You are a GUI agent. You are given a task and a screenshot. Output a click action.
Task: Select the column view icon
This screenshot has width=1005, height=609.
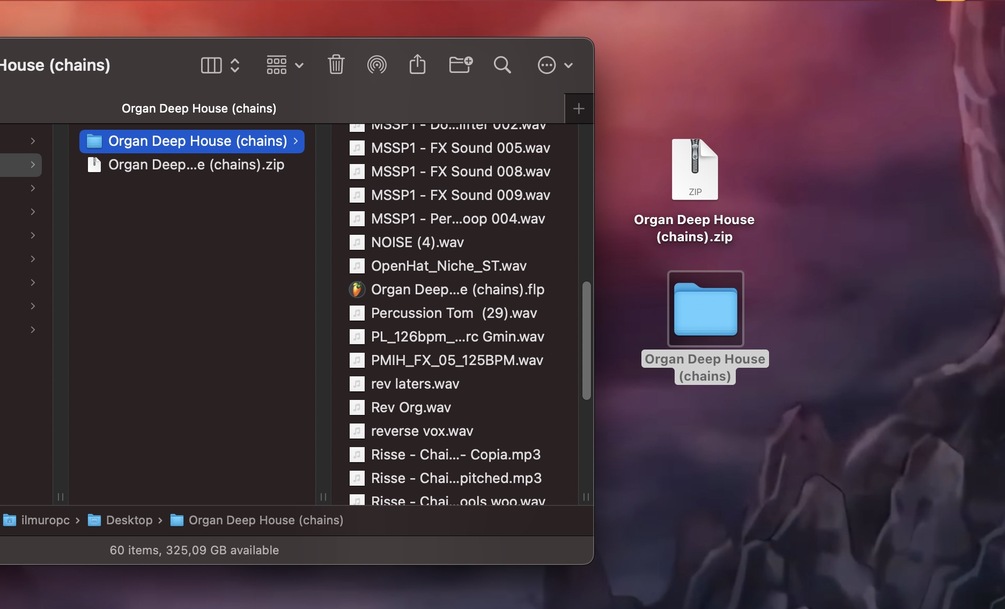tap(211, 65)
